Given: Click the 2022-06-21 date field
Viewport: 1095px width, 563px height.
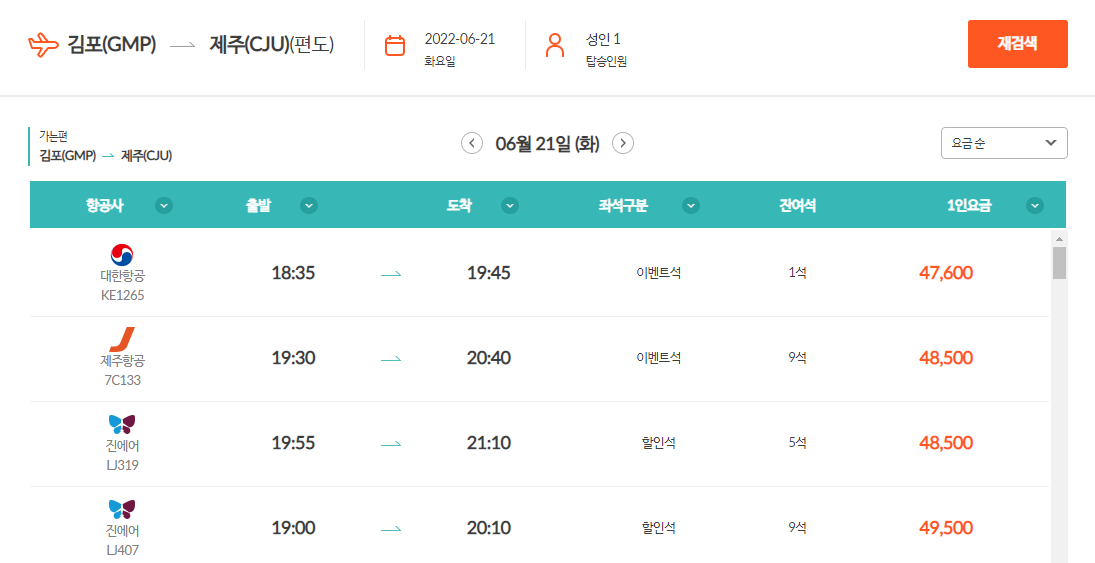Looking at the screenshot, I should coord(460,39).
